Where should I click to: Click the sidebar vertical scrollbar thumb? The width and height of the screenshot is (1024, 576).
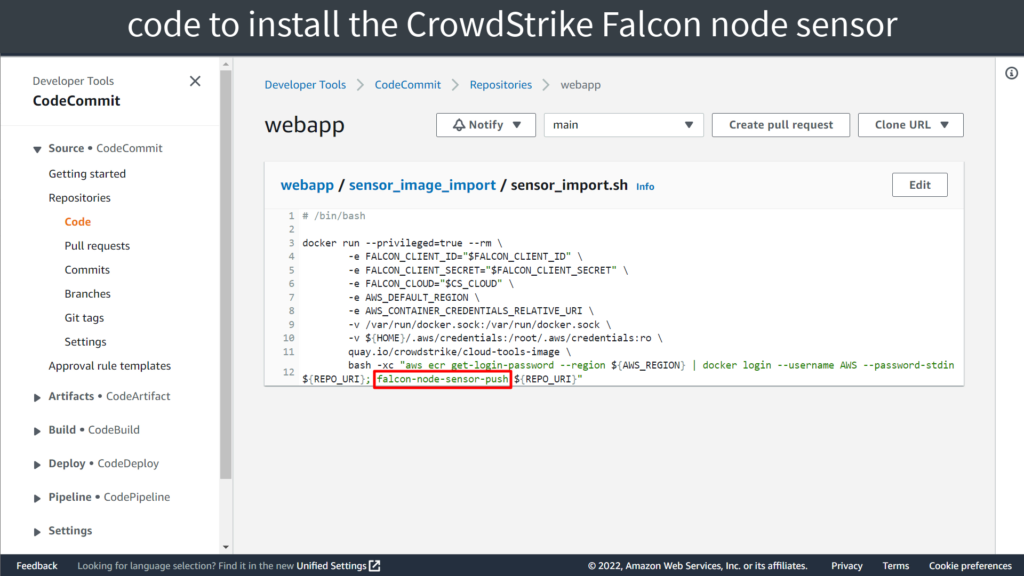coord(225,275)
